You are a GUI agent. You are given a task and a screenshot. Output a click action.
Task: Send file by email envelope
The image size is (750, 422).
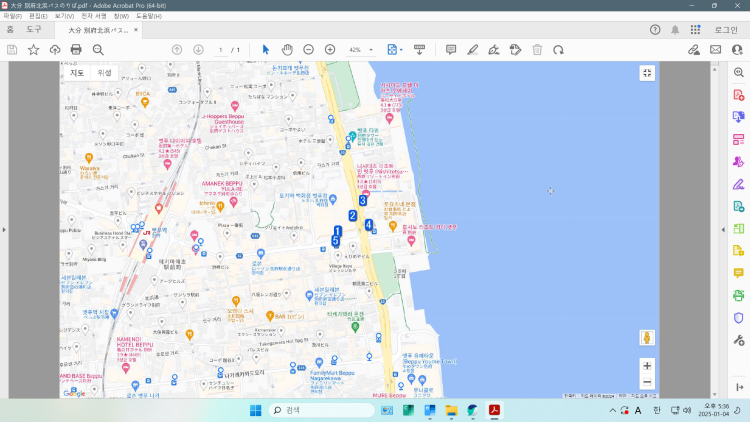coord(716,50)
